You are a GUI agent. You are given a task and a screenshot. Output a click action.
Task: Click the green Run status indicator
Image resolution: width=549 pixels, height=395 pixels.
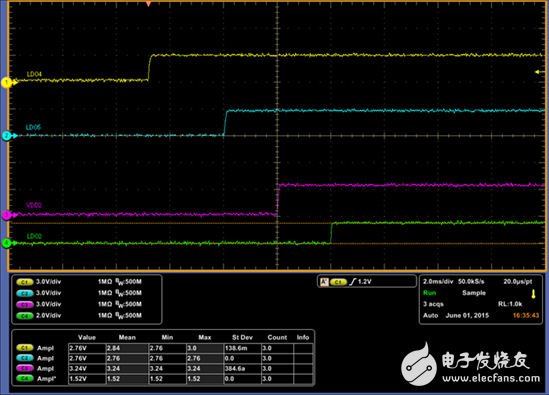point(429,293)
